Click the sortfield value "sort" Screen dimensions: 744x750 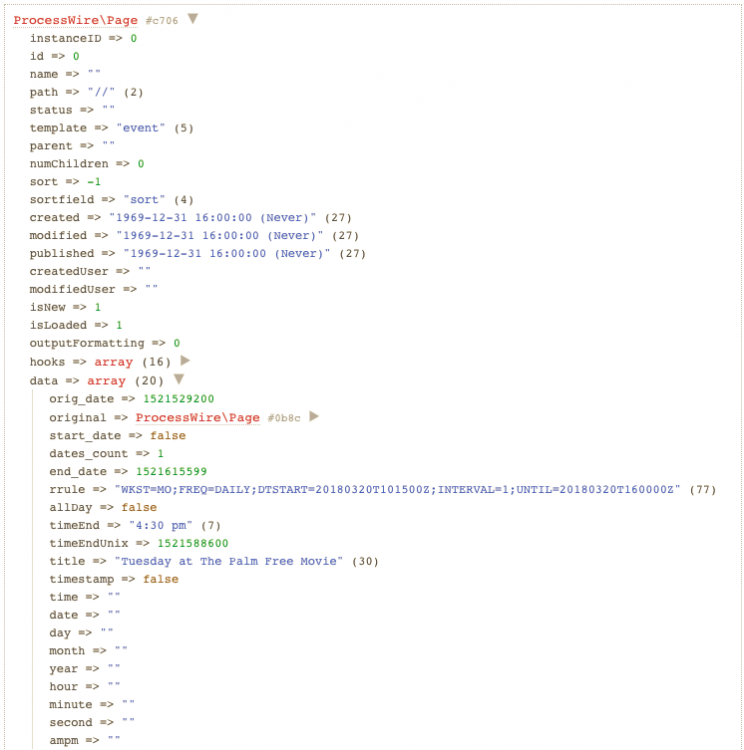[149, 200]
